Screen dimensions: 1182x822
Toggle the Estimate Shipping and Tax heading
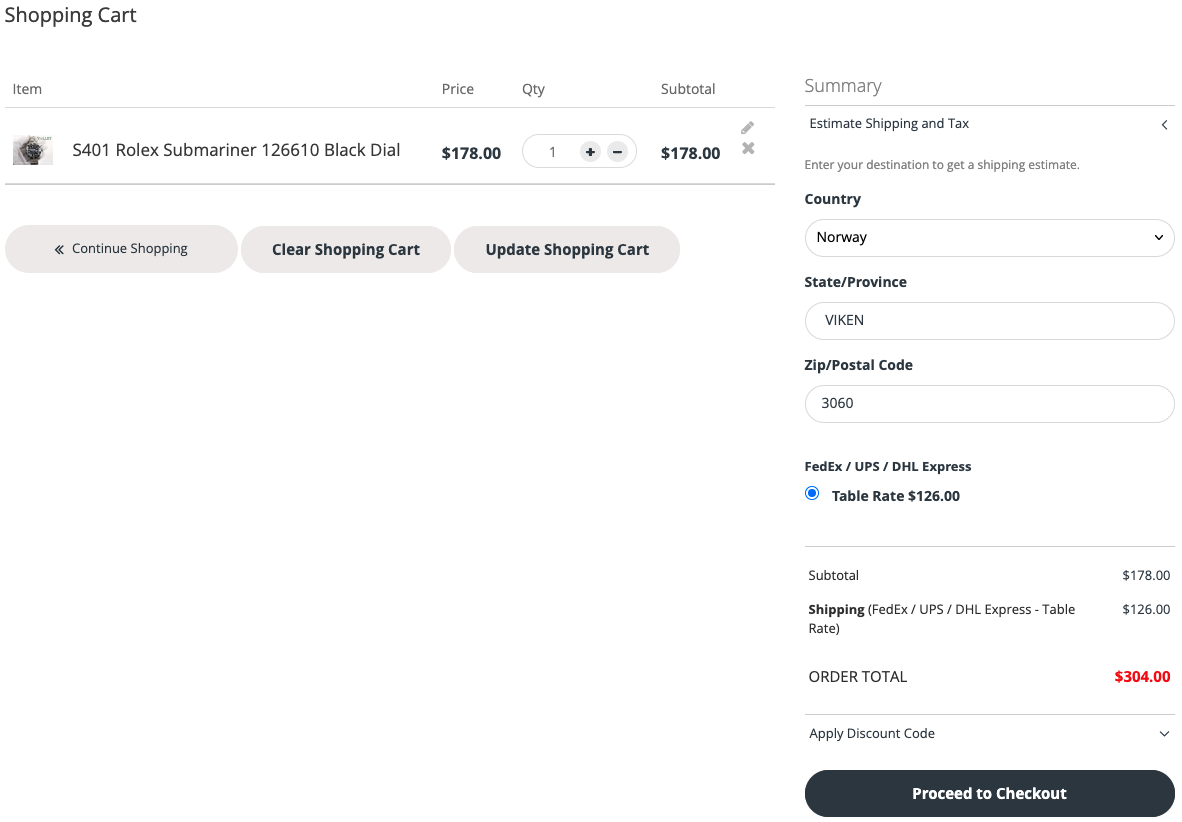(x=889, y=124)
